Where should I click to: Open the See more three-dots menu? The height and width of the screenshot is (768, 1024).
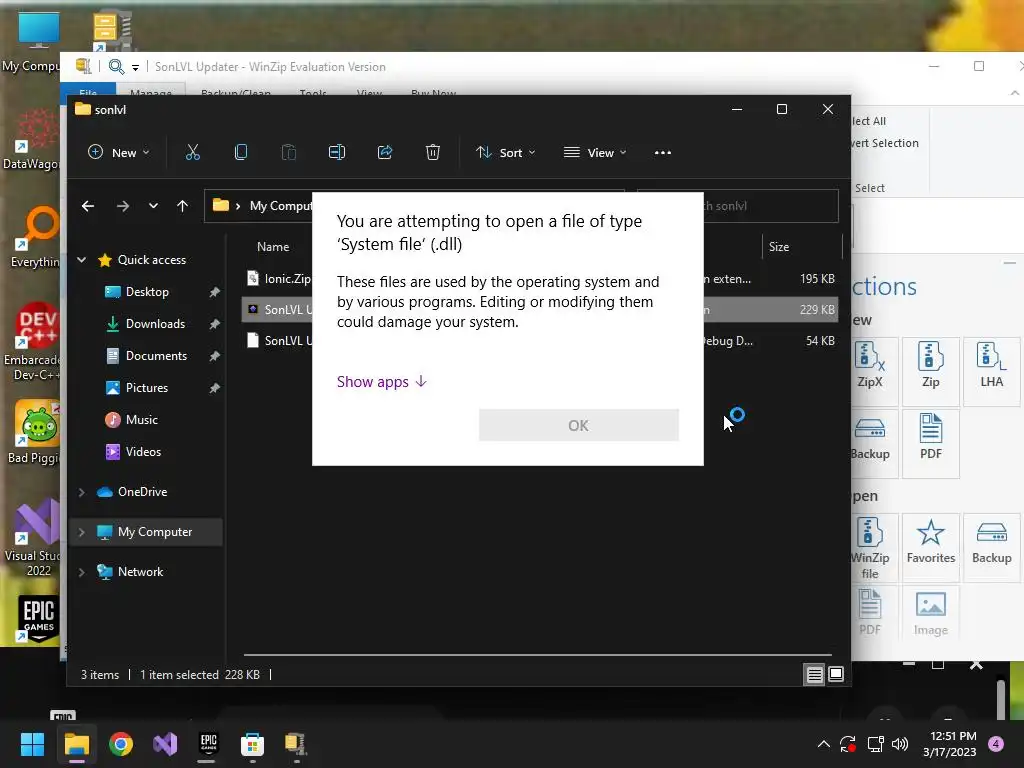(x=662, y=153)
